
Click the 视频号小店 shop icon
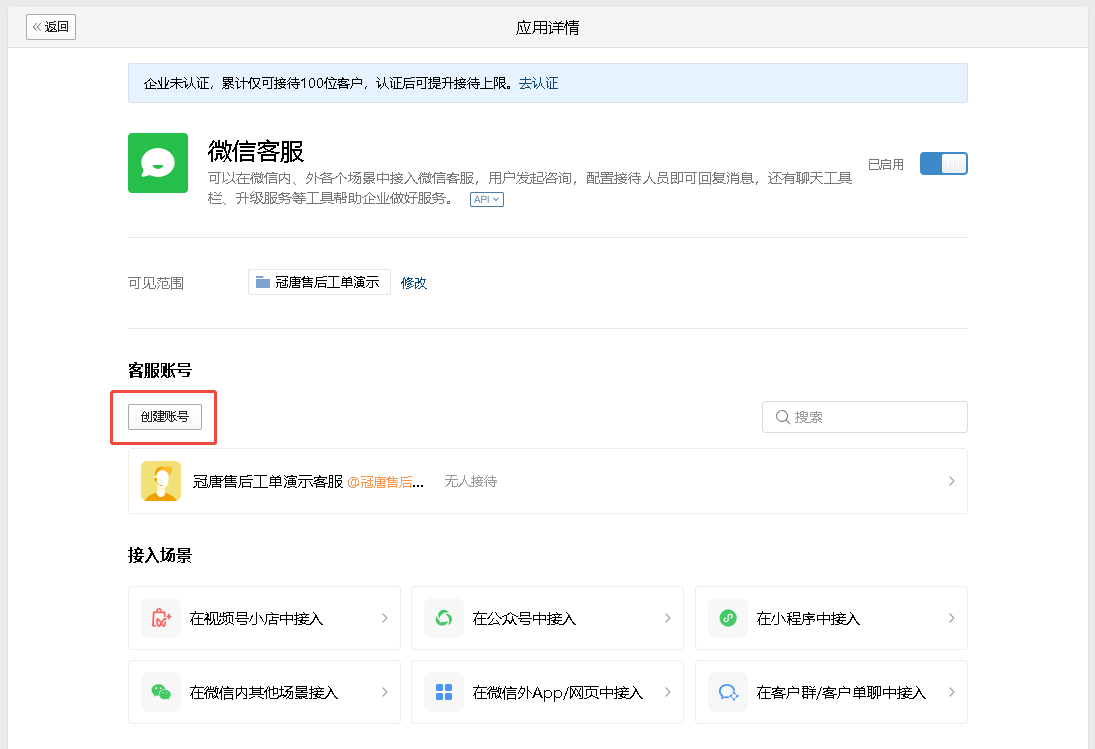click(x=161, y=618)
